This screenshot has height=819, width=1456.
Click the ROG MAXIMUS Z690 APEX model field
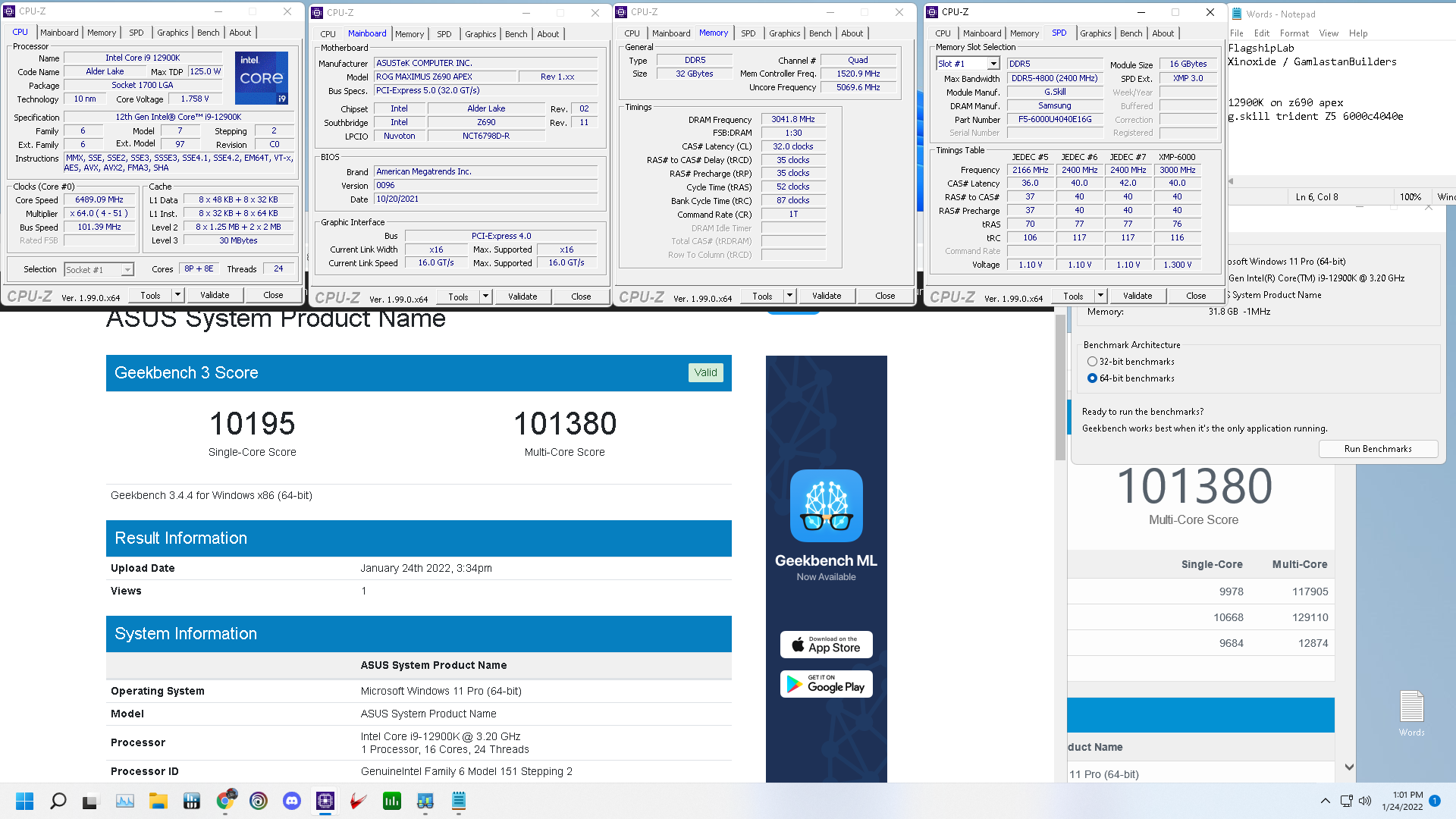point(444,77)
